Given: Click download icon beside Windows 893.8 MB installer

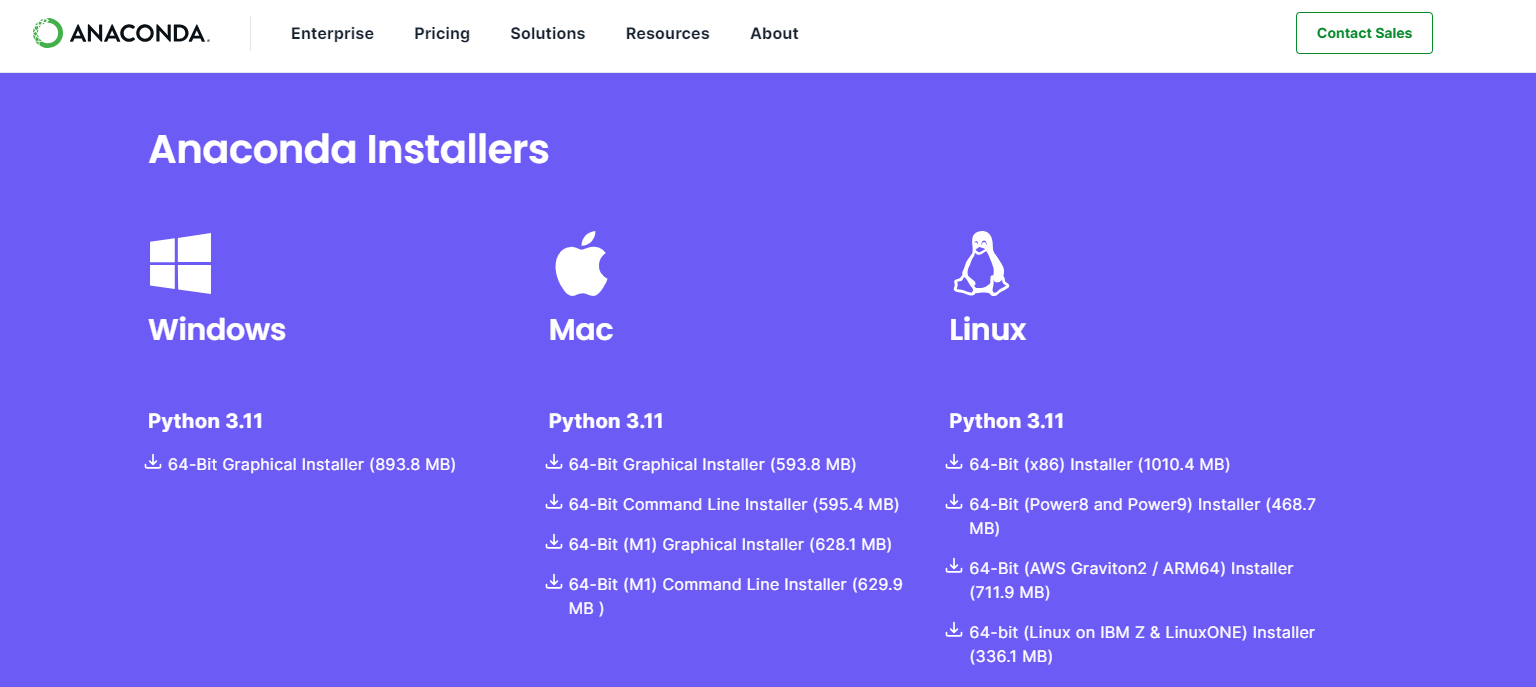Looking at the screenshot, I should pos(153,462).
